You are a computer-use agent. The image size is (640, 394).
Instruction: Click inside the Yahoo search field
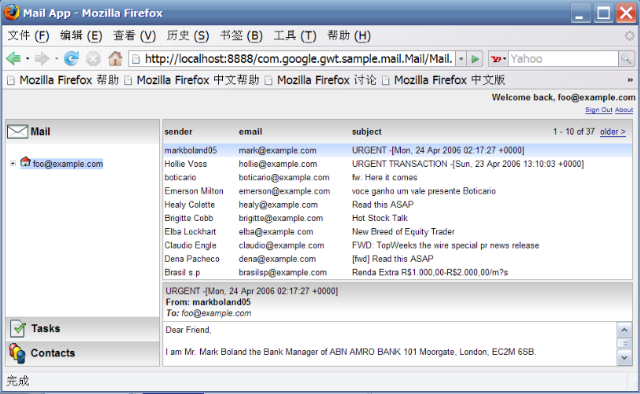pyautogui.click(x=563, y=59)
